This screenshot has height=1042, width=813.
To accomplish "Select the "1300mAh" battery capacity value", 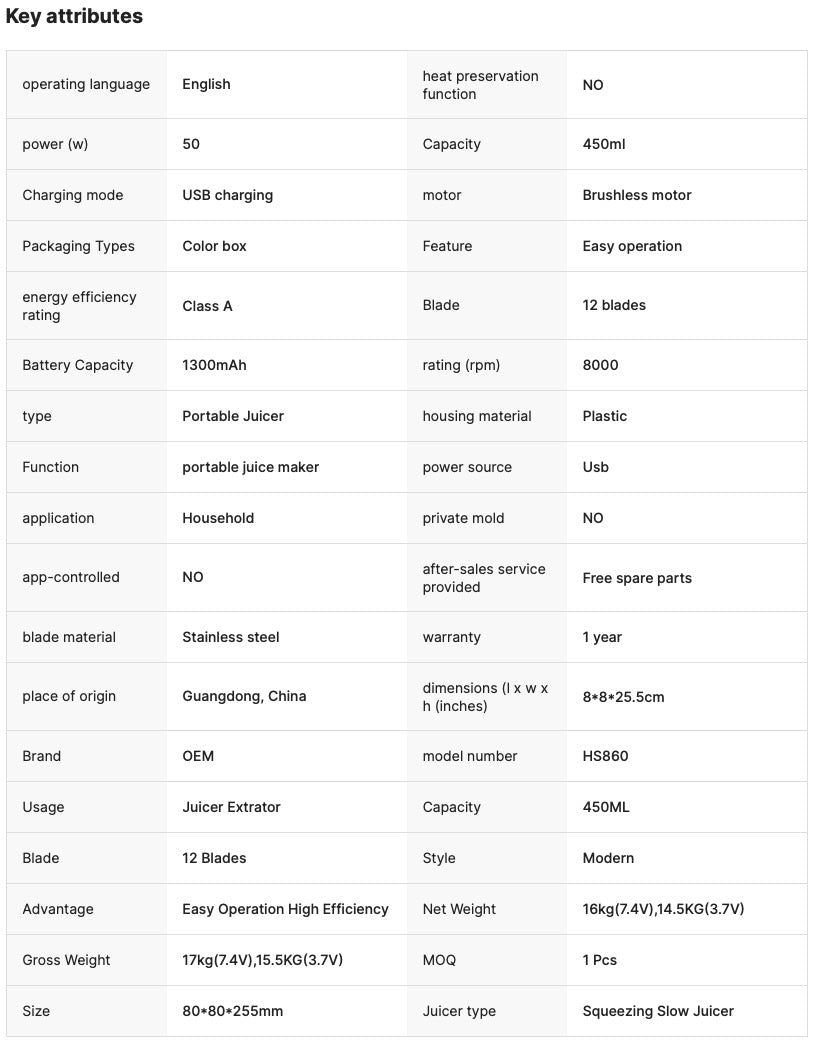I will [214, 365].
